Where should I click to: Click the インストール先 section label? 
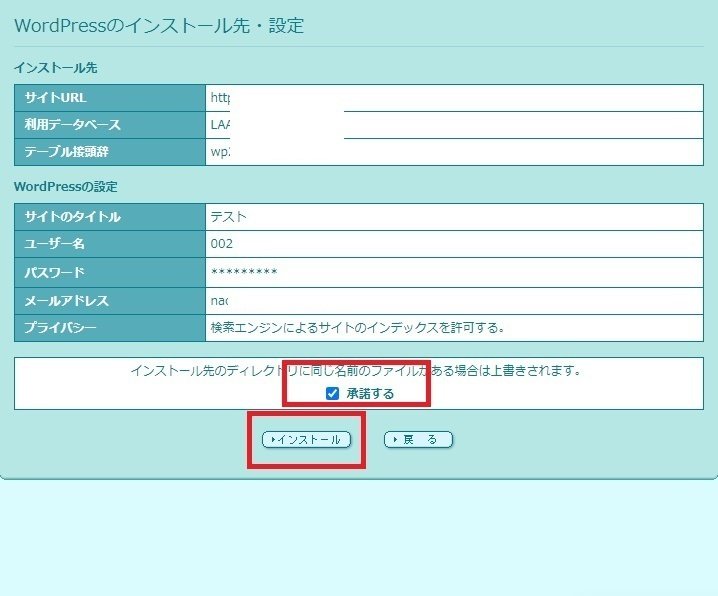coord(55,68)
